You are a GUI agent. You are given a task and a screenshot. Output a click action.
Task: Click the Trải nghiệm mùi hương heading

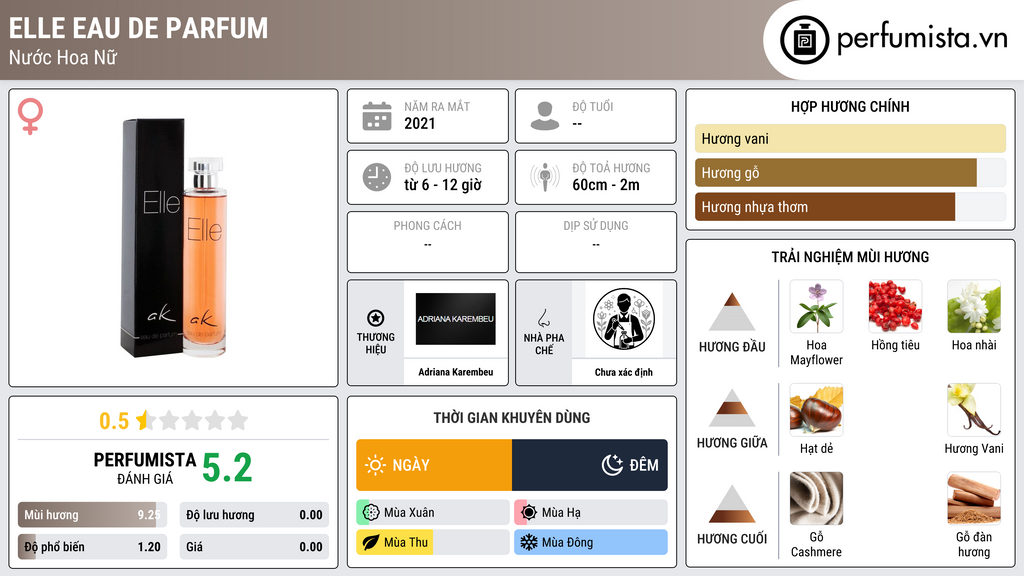point(850,257)
